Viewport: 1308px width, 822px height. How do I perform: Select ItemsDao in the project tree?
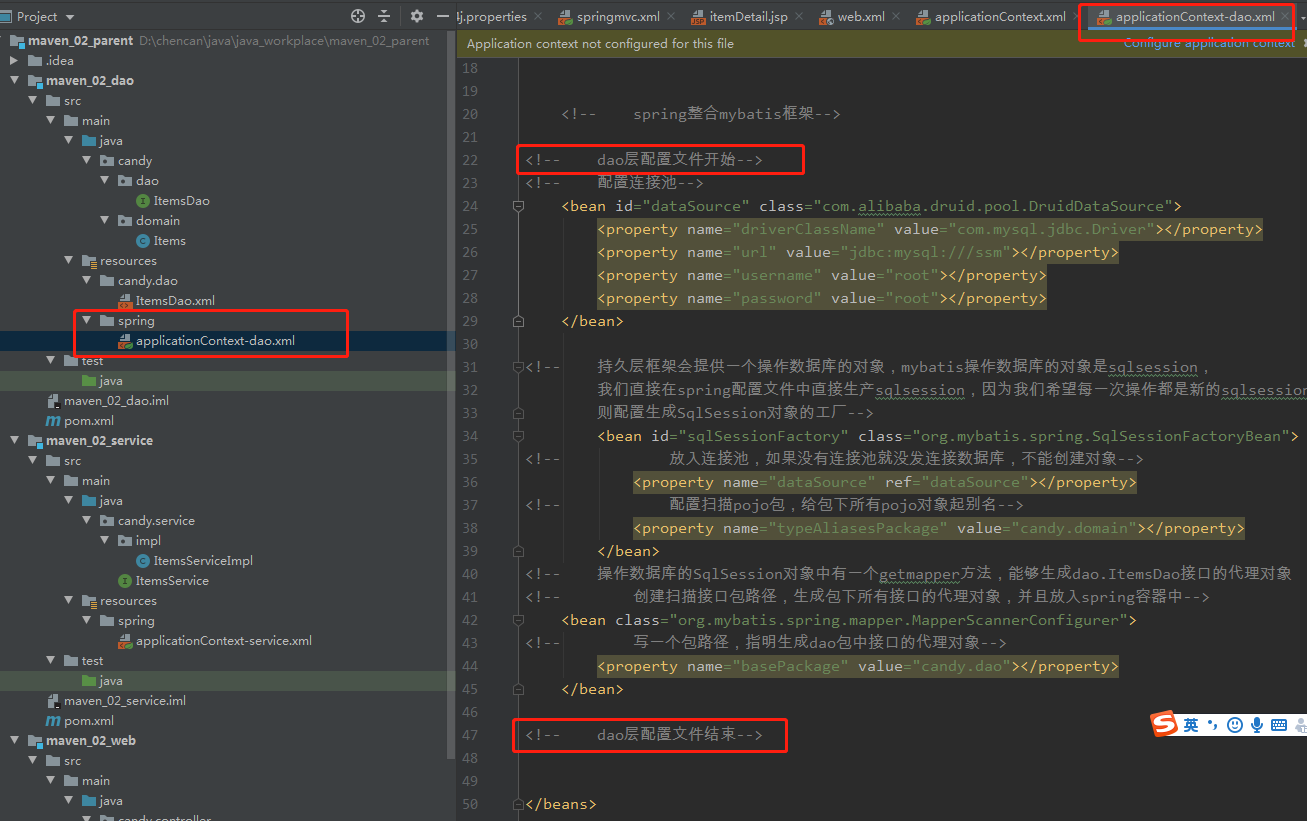coord(181,201)
